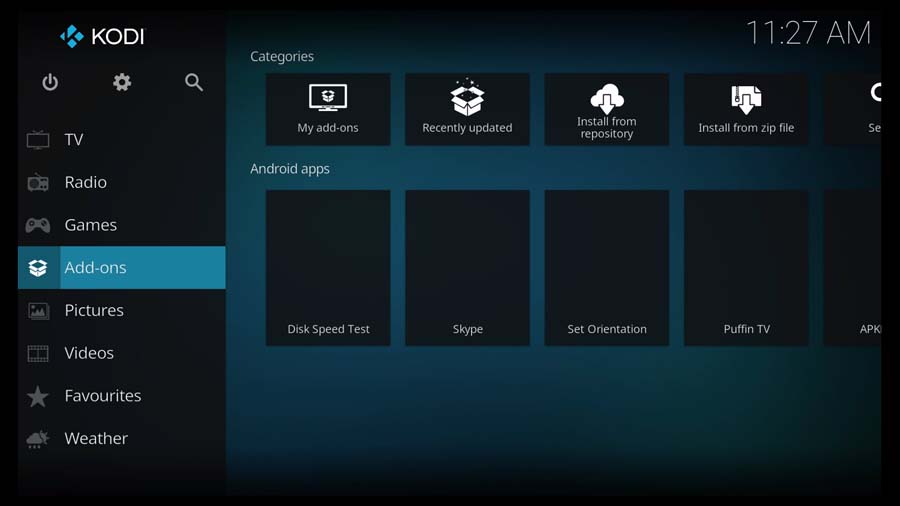The height and width of the screenshot is (506, 900).
Task: Click the Categories section heading
Action: 282,57
